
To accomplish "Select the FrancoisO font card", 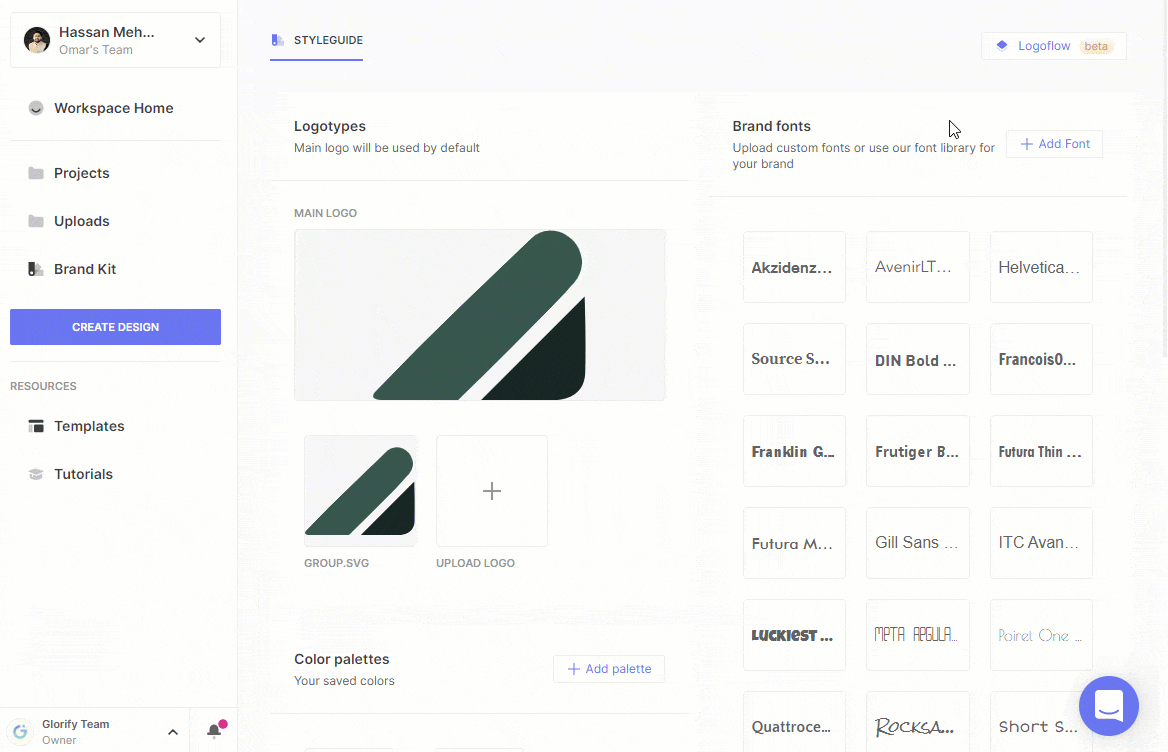I will pyautogui.click(x=1041, y=359).
